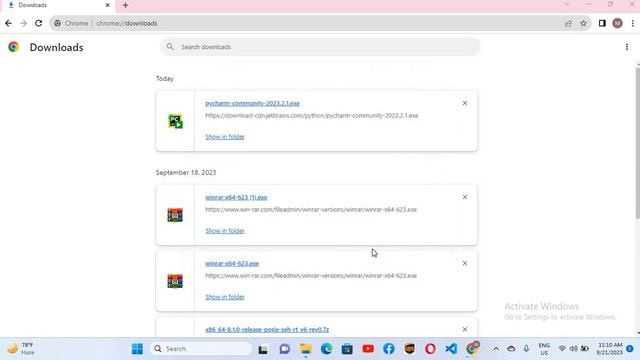Screen dimensions: 640x360
Task: Open winrar-x64-623.exe file link
Action: tap(232, 263)
